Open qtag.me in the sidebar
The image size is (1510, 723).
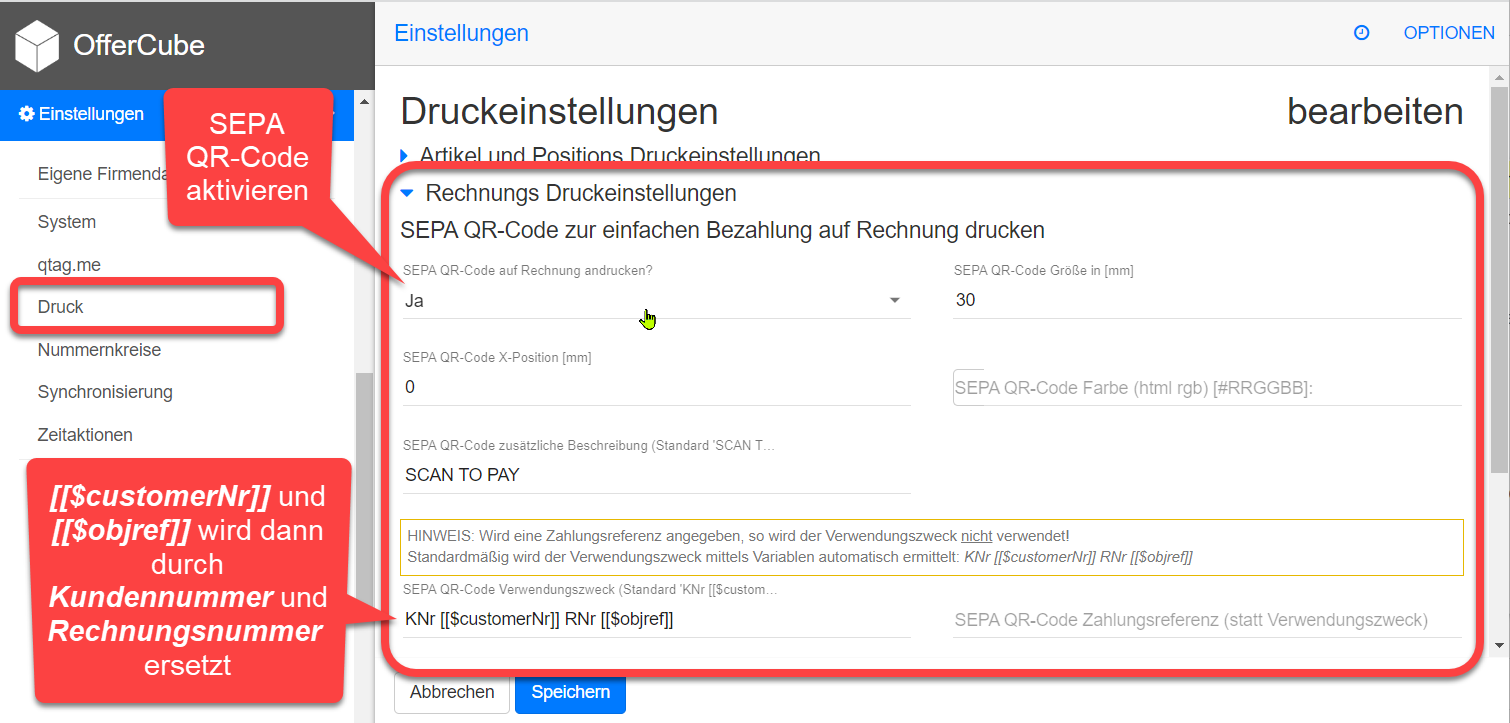click(69, 265)
